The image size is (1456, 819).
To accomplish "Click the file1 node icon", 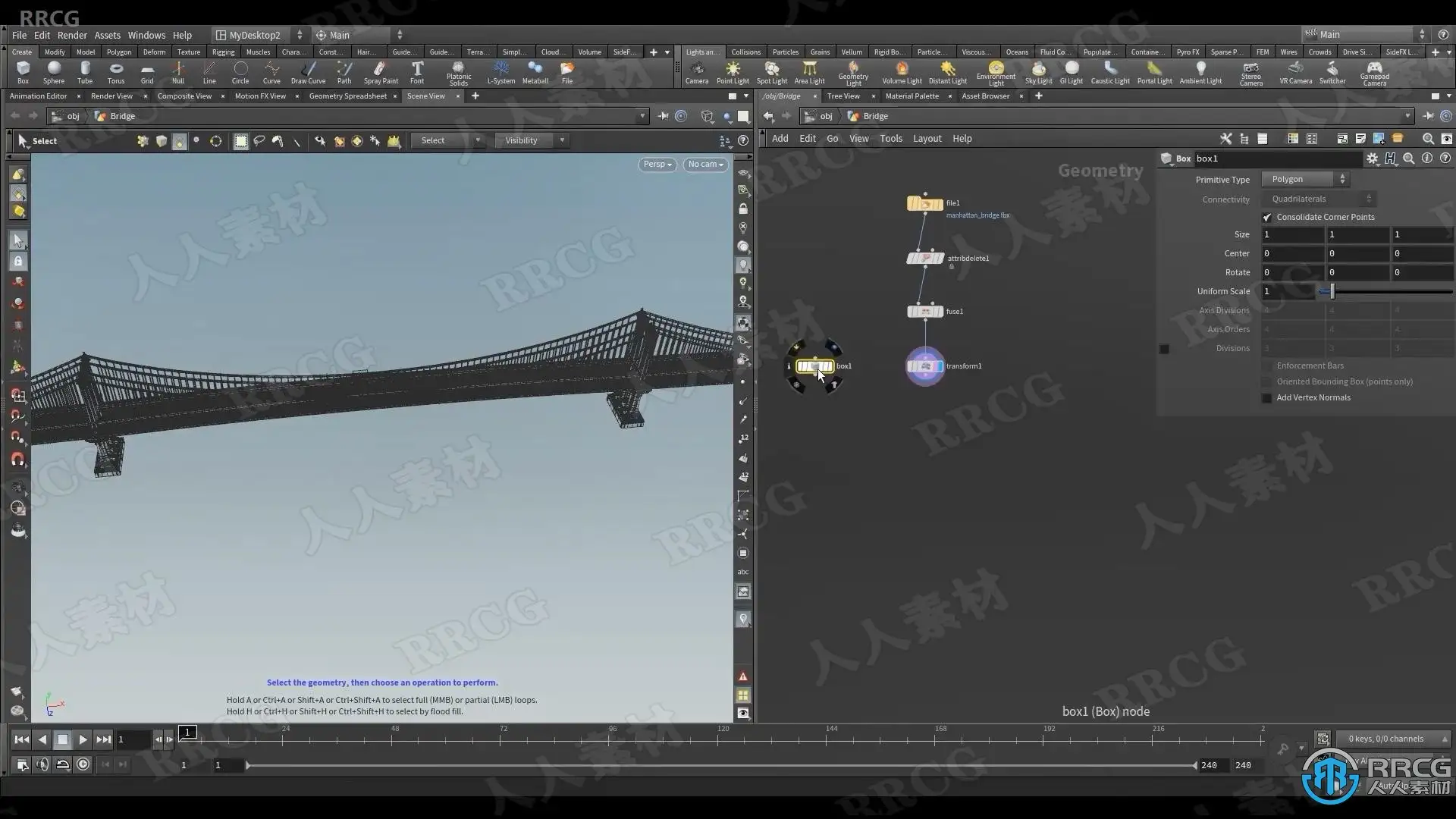I will [925, 204].
